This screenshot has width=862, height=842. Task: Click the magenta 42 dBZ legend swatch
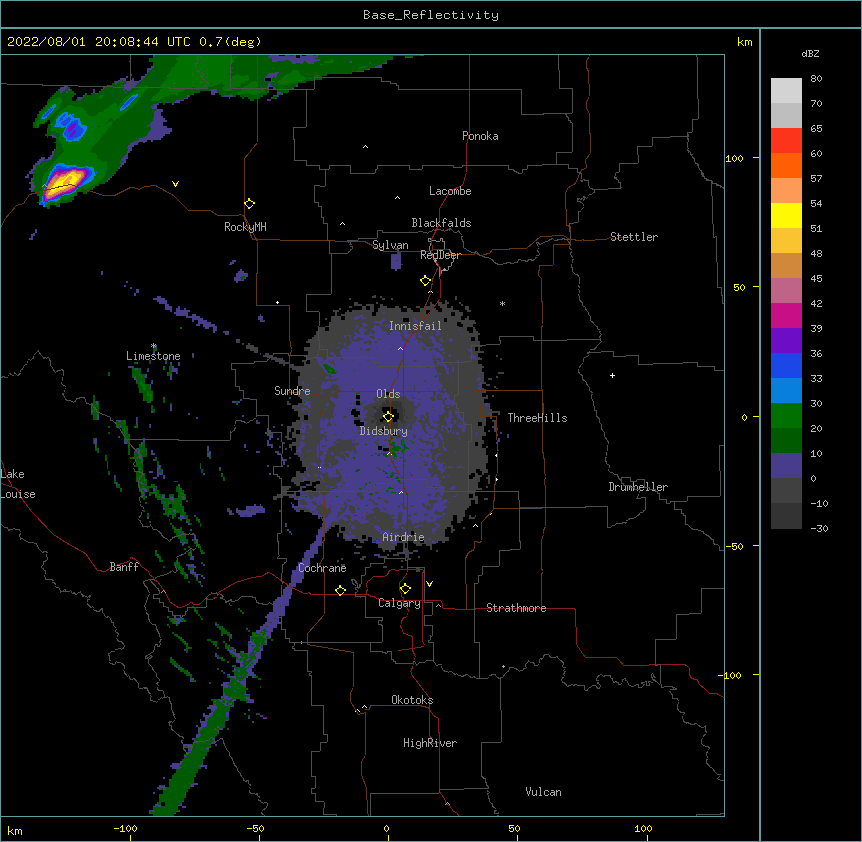pyautogui.click(x=786, y=315)
